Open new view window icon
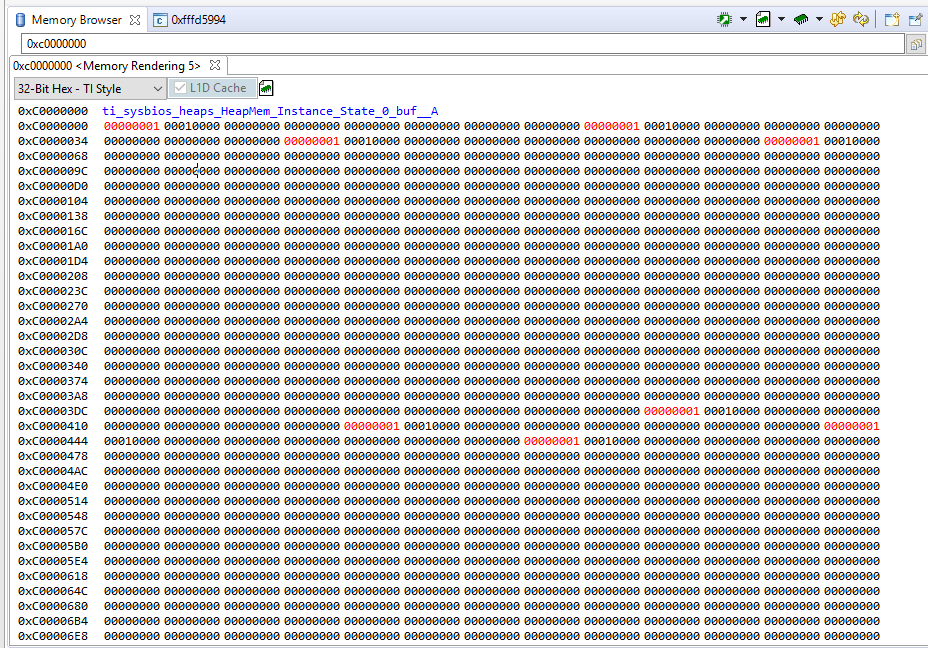This screenshot has width=932, height=648. [892, 20]
